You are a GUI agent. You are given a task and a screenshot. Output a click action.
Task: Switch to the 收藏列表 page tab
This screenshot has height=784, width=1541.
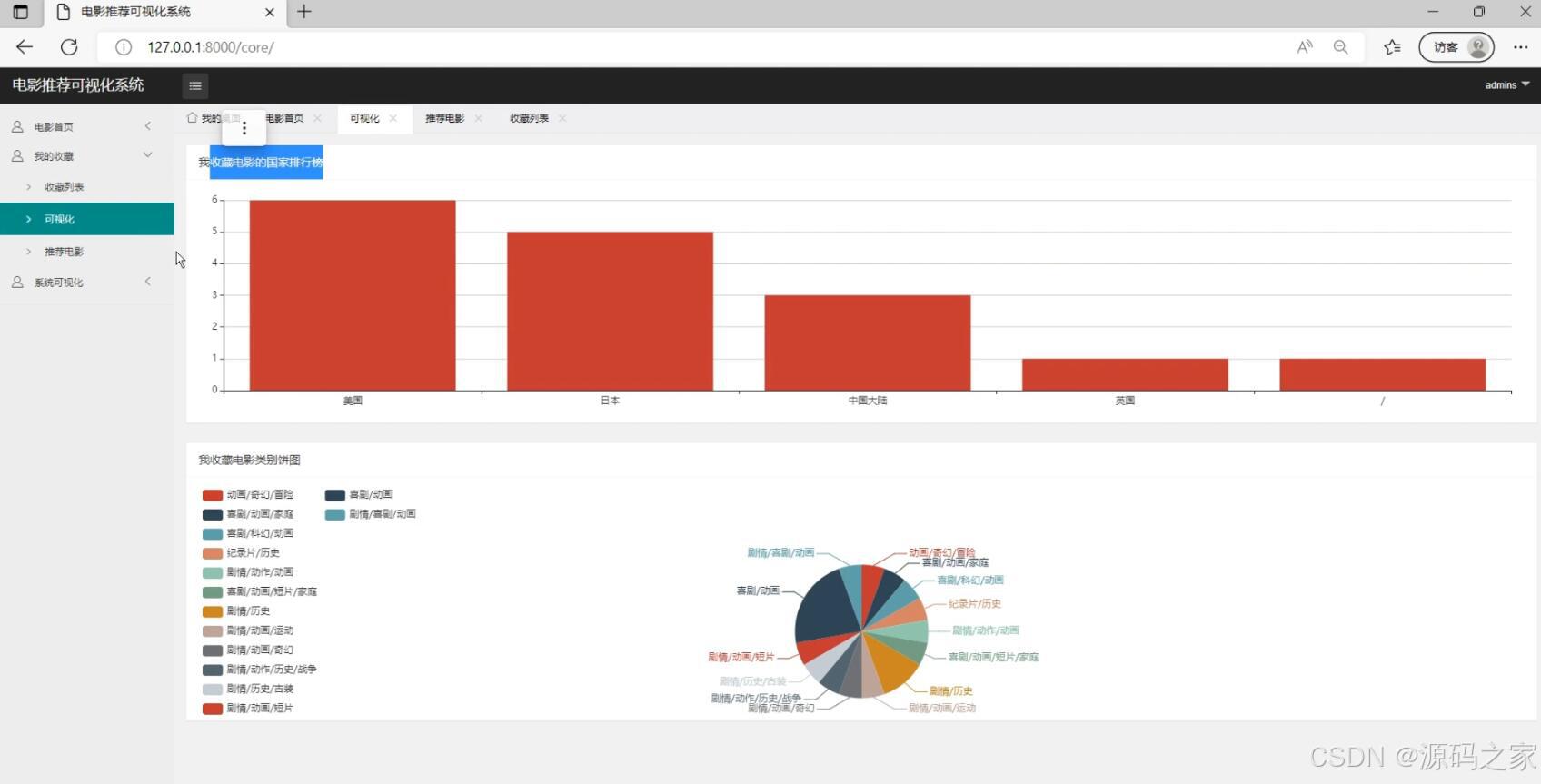point(529,118)
